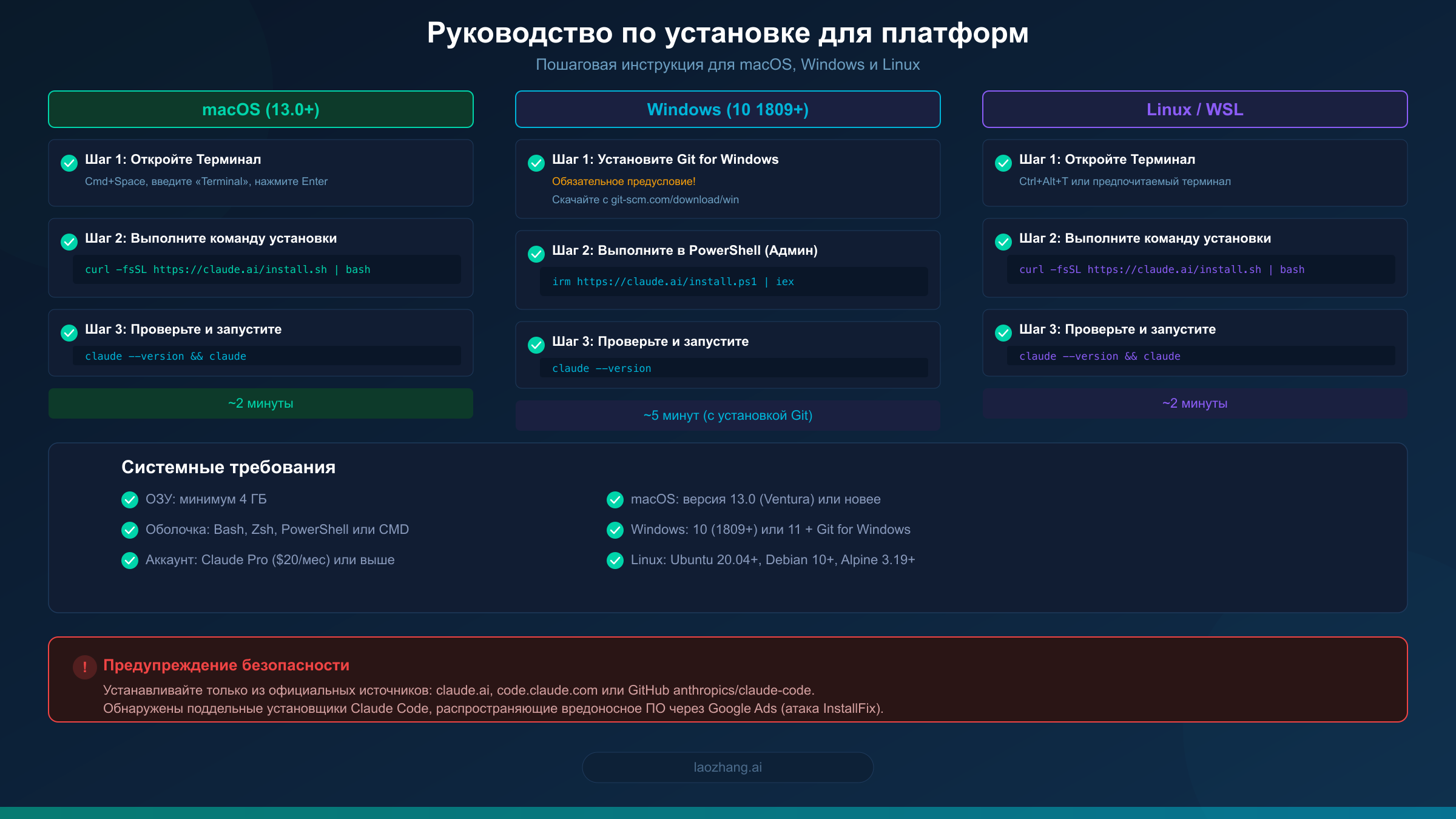
Task: Expand the macOS (13.0+) panel header
Action: 260,109
